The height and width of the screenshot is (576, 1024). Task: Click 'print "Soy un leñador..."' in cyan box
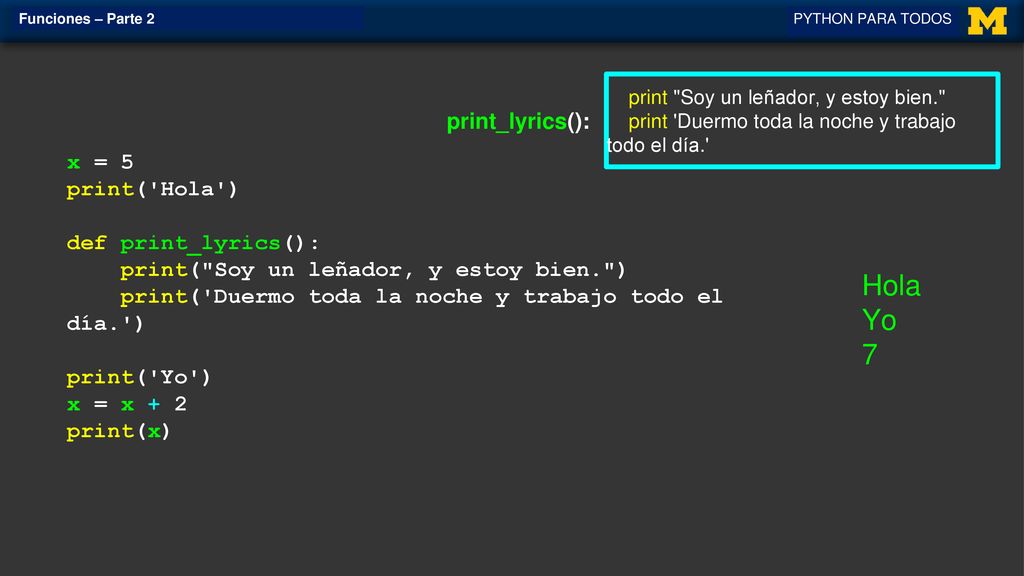[x=786, y=97]
